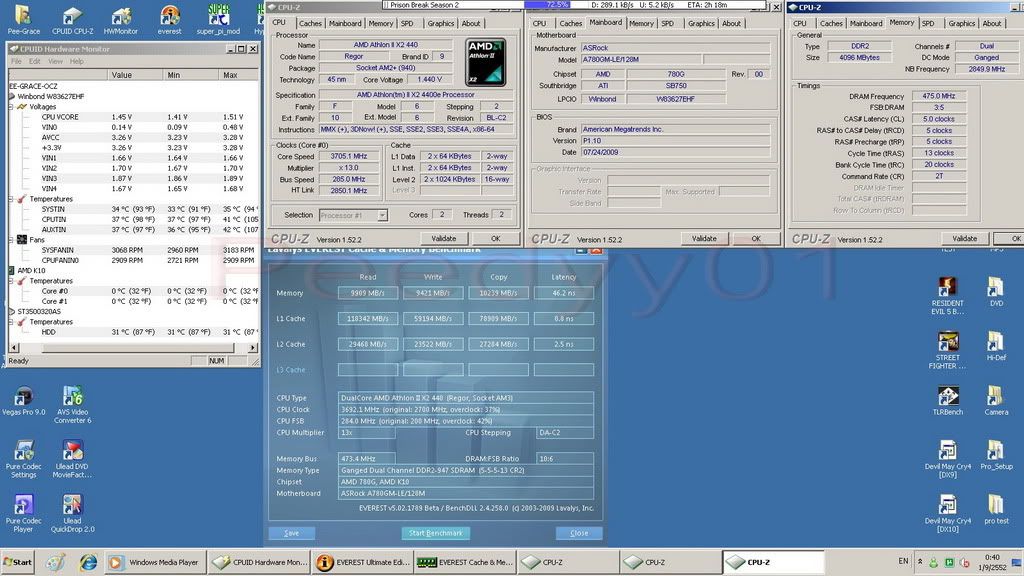Image resolution: width=1024 pixels, height=576 pixels.
Task: Collapse the Temperatures node above the SYSTIN row
Action: (x=11, y=199)
